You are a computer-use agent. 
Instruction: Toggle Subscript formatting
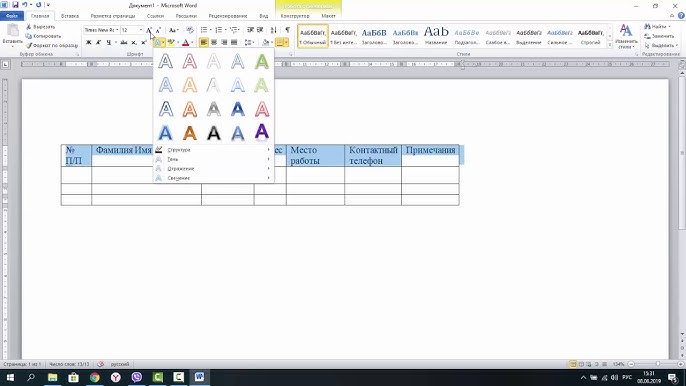click(x=134, y=42)
